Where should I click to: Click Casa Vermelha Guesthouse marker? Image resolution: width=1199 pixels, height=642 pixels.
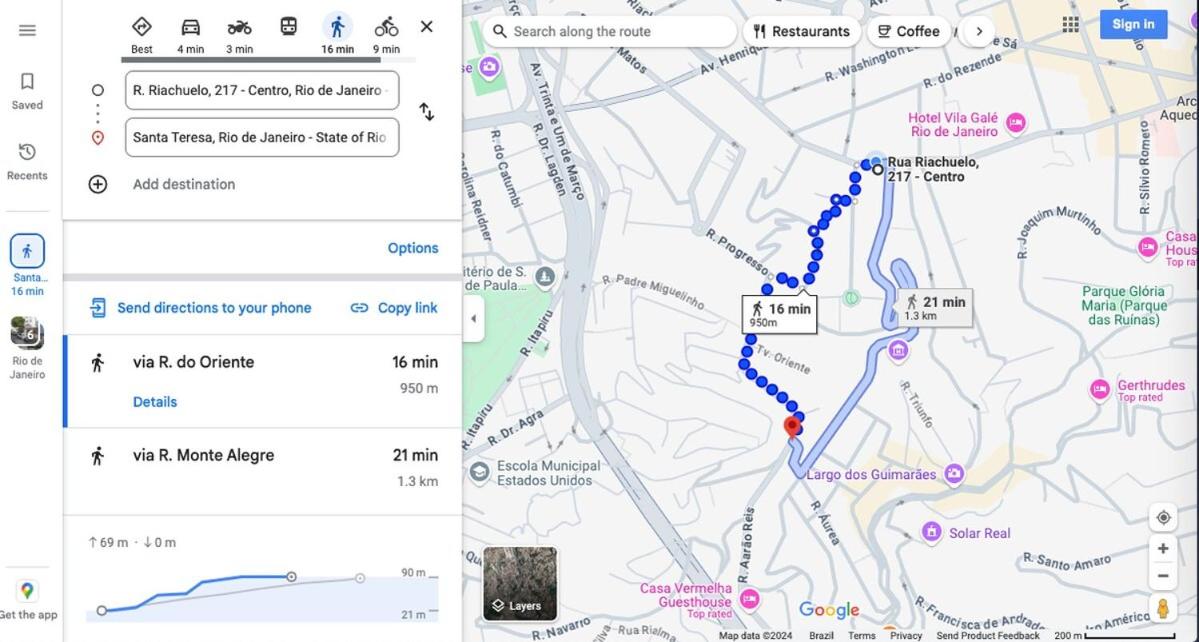coord(750,599)
